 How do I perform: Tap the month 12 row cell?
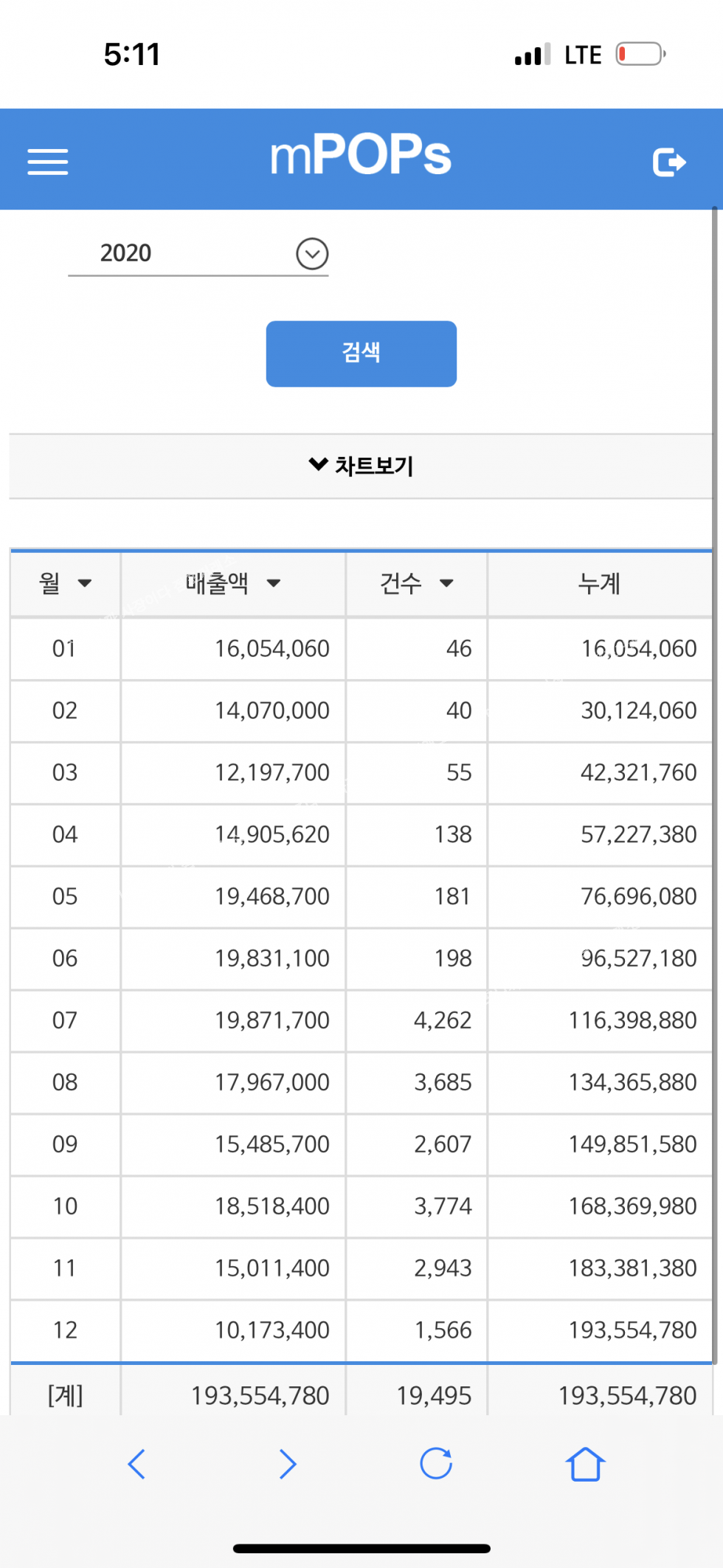(65, 1330)
